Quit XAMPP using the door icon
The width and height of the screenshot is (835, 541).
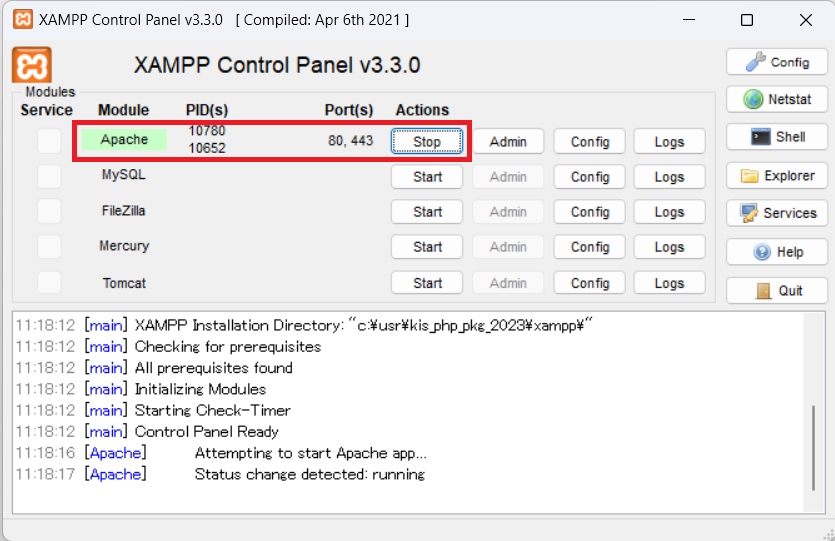tap(777, 291)
